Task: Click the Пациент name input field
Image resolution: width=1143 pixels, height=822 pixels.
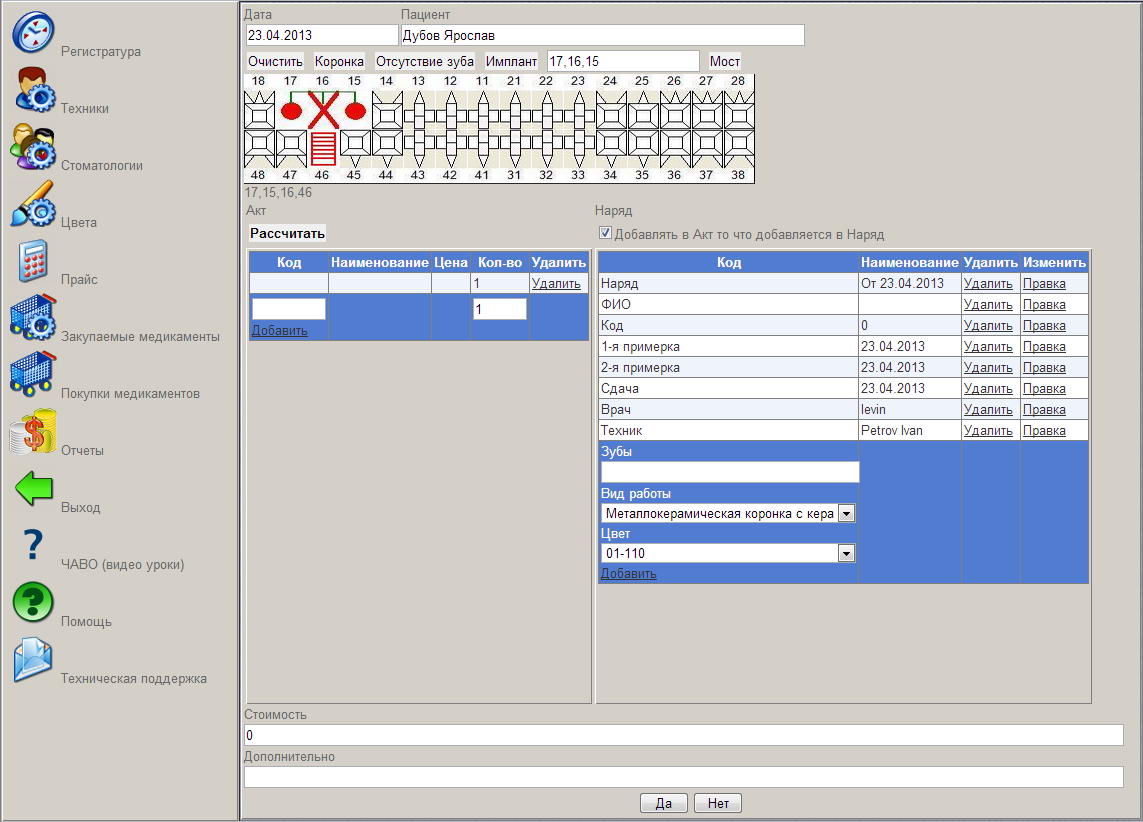Action: click(602, 36)
